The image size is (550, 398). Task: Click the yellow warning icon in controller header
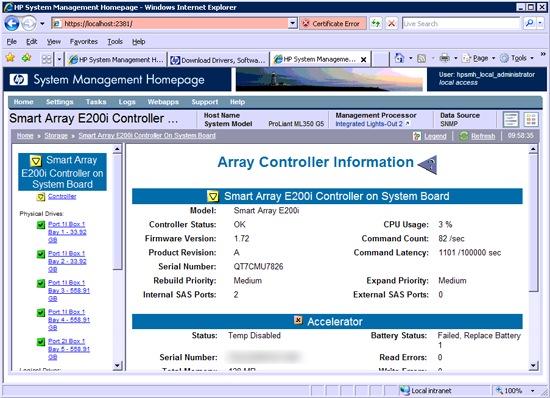213,196
